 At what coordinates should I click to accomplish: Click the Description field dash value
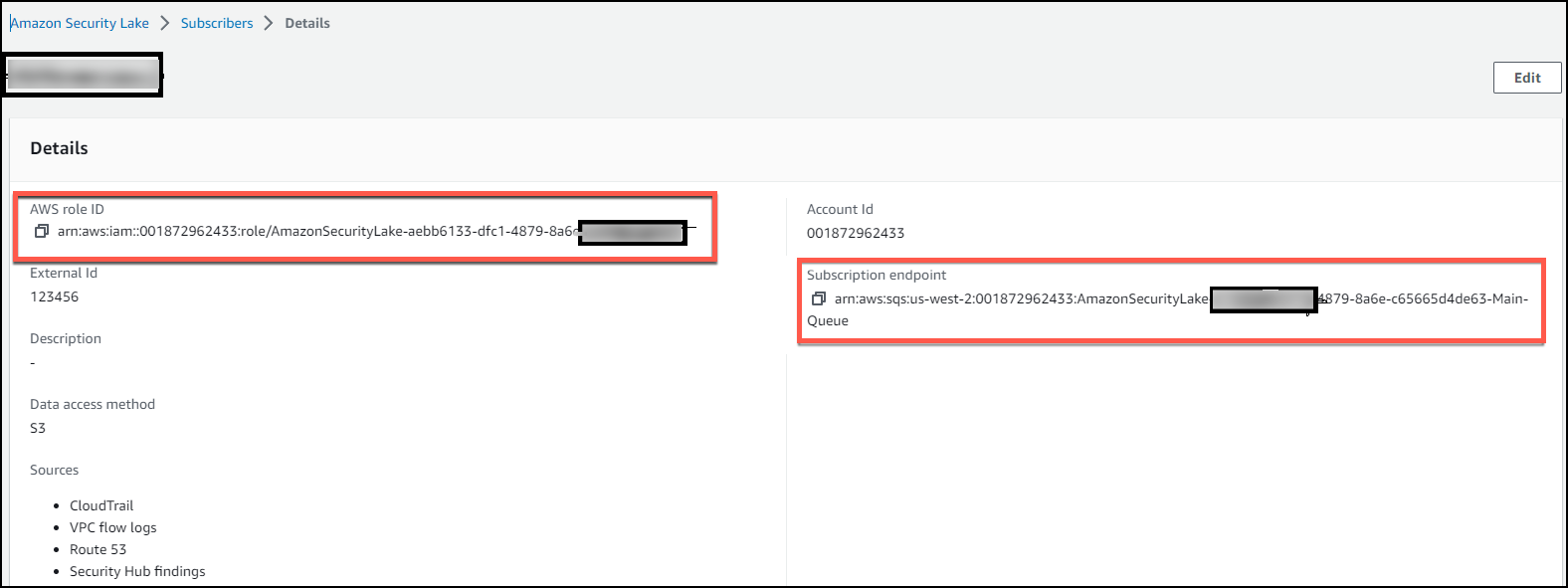(x=33, y=363)
